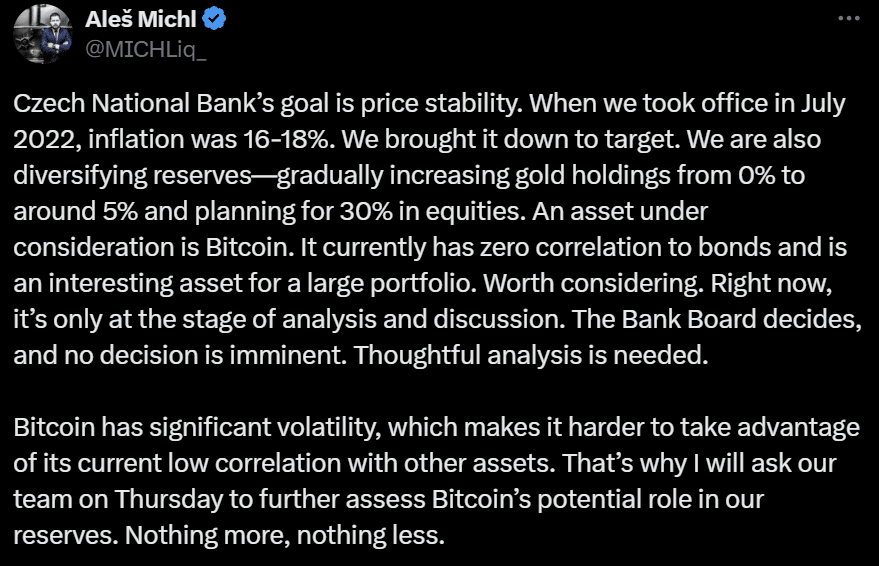Click the first paragraph about price stability
The image size is (879, 566).
437,229
